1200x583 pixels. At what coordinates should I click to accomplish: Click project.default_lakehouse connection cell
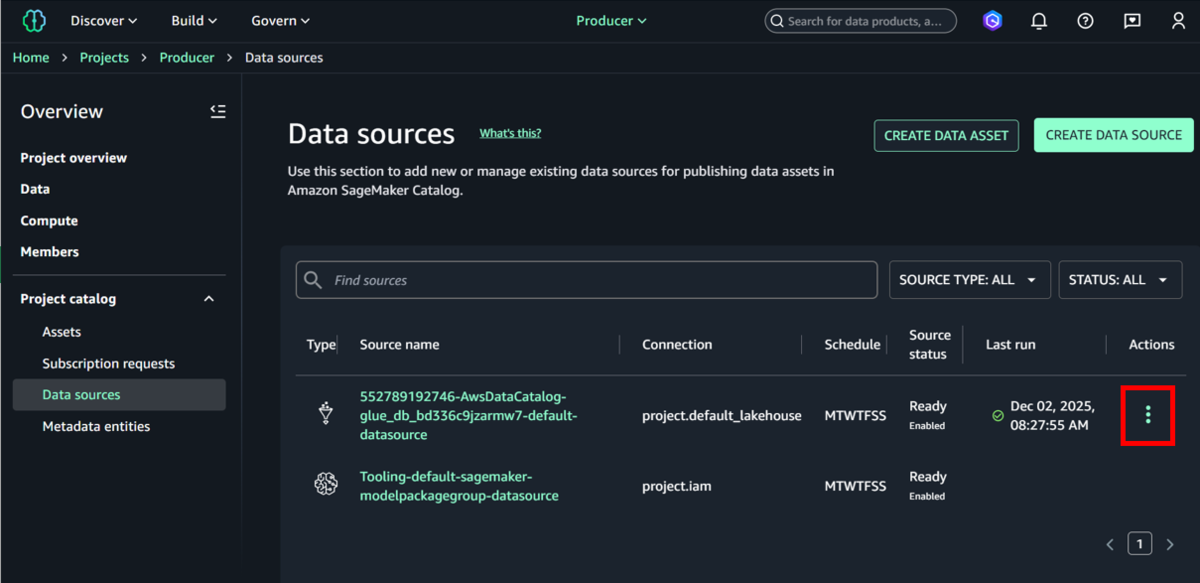(722, 416)
